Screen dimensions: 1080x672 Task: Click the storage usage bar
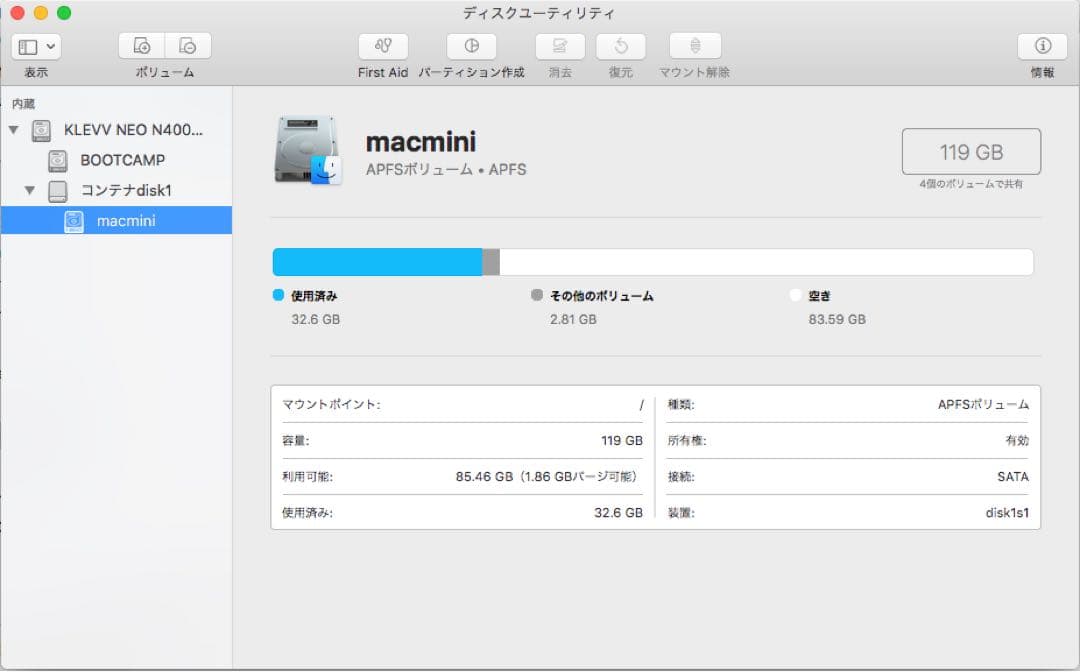pos(650,261)
